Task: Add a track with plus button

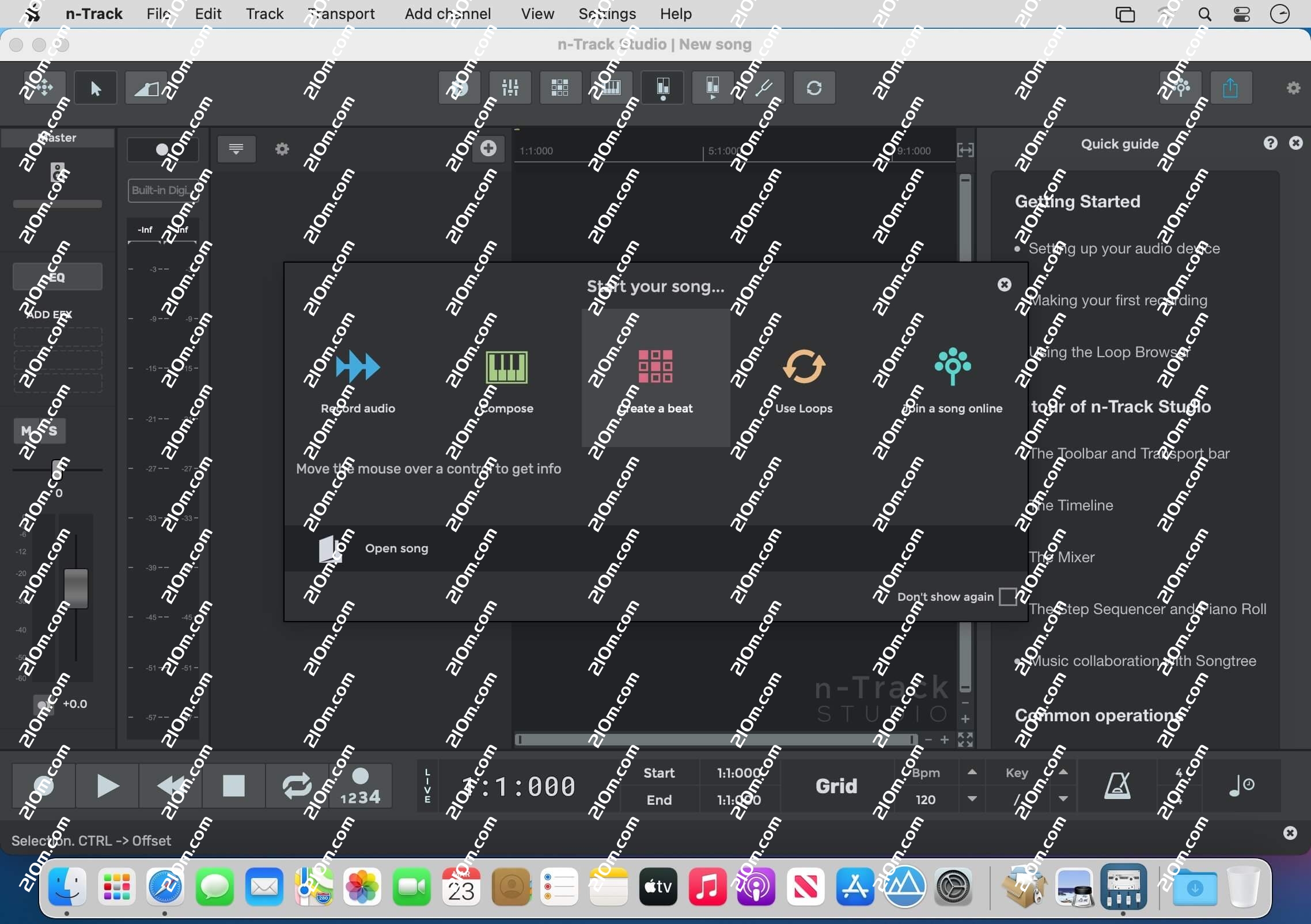Action: click(488, 149)
